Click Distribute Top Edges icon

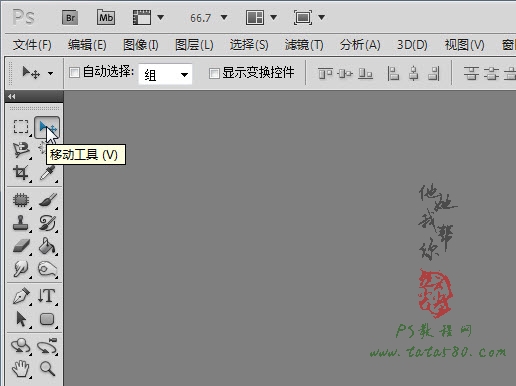click(471, 73)
